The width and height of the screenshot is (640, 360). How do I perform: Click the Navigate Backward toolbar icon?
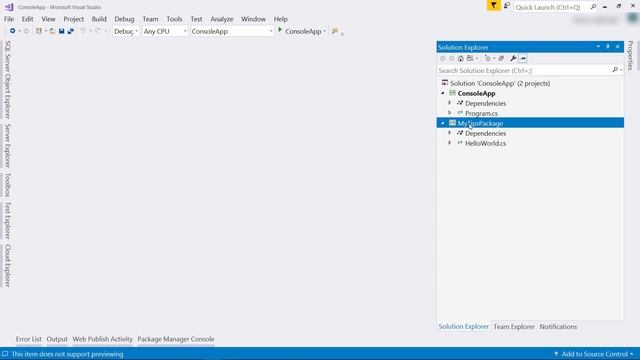pyautogui.click(x=13, y=31)
